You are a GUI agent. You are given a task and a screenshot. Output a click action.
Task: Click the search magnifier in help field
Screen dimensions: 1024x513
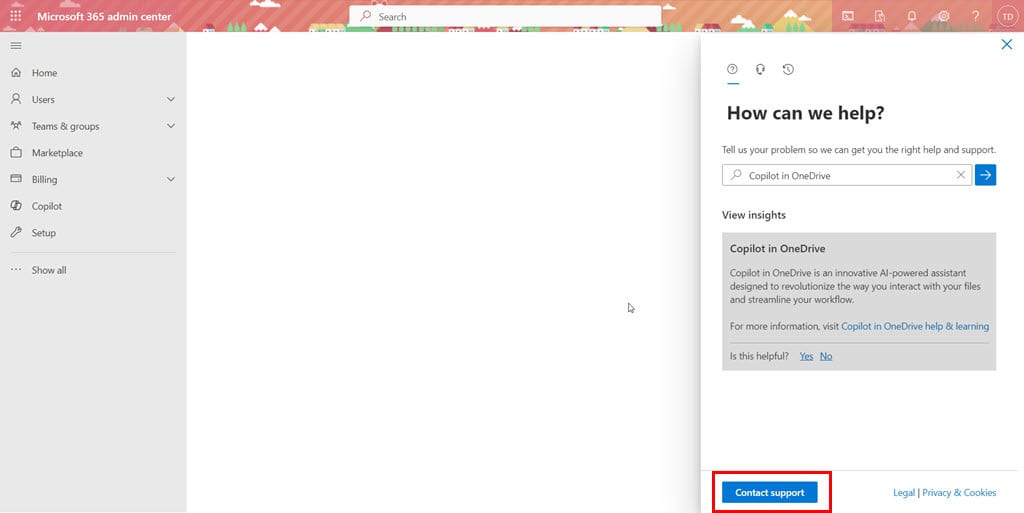click(x=736, y=175)
